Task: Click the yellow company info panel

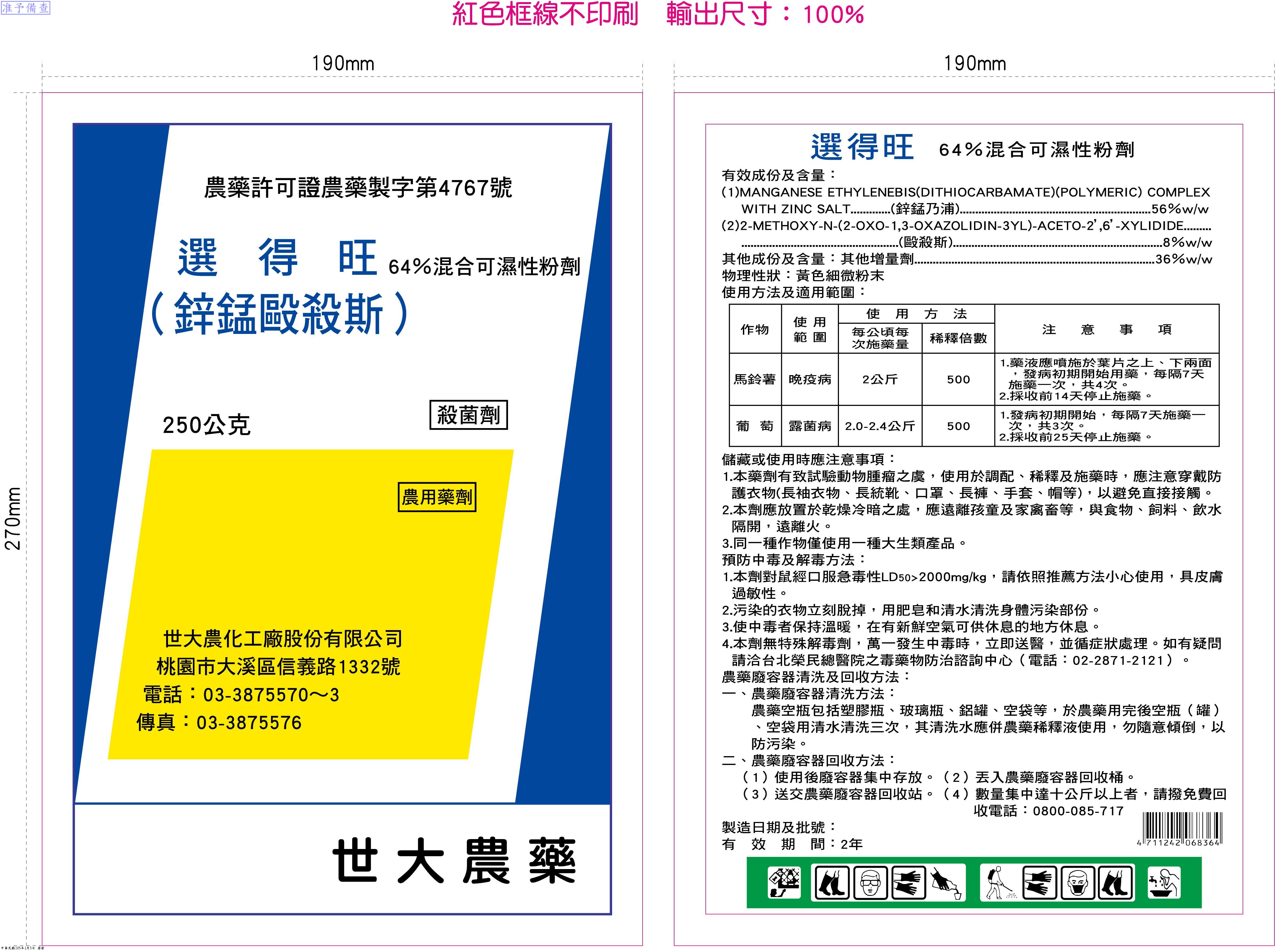Action: pyautogui.click(x=311, y=604)
